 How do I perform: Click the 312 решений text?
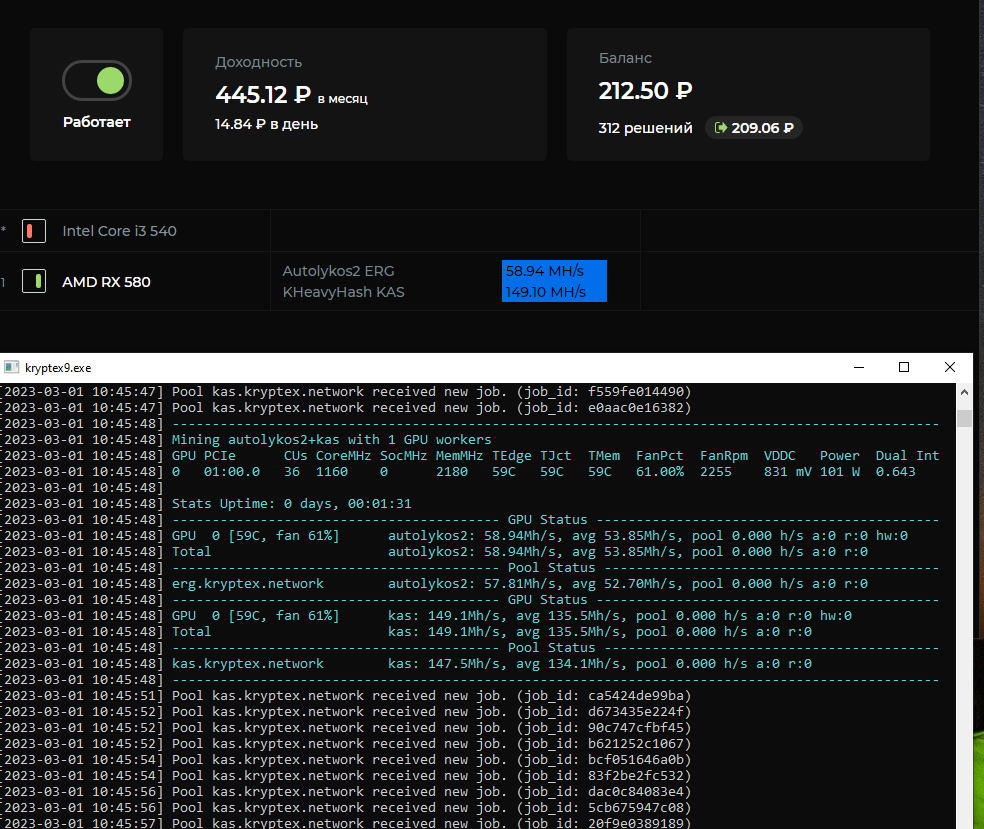pyautogui.click(x=645, y=128)
